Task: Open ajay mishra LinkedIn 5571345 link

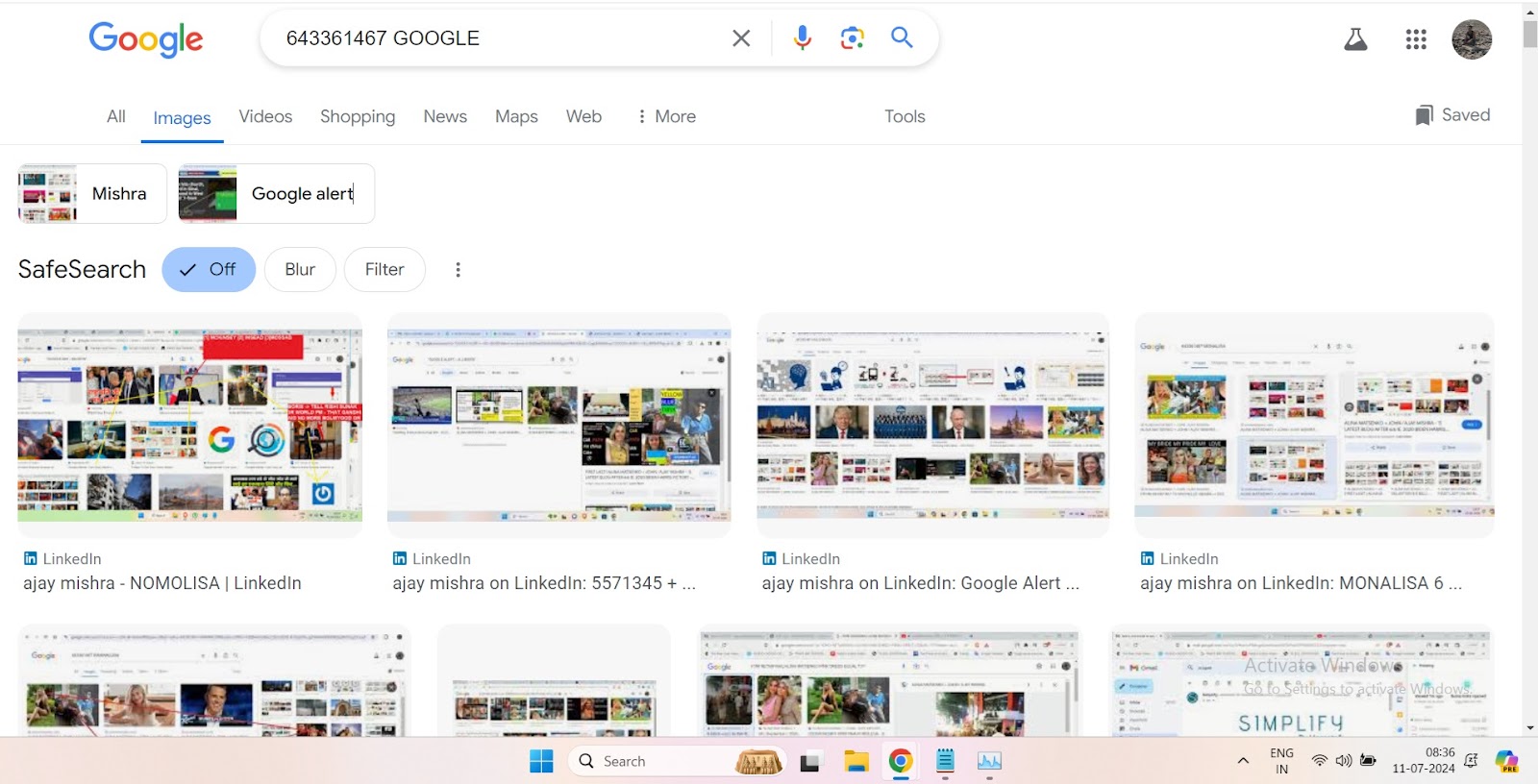Action: point(544,583)
